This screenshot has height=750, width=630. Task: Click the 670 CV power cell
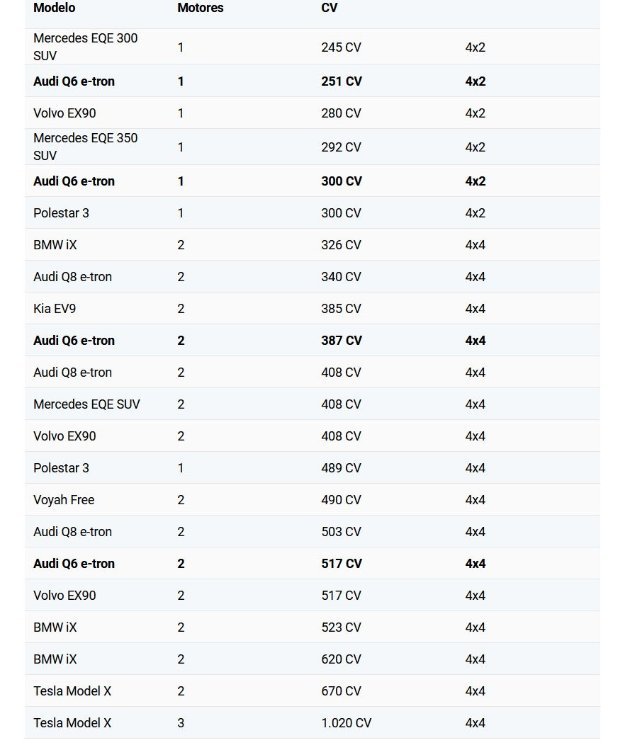341,691
